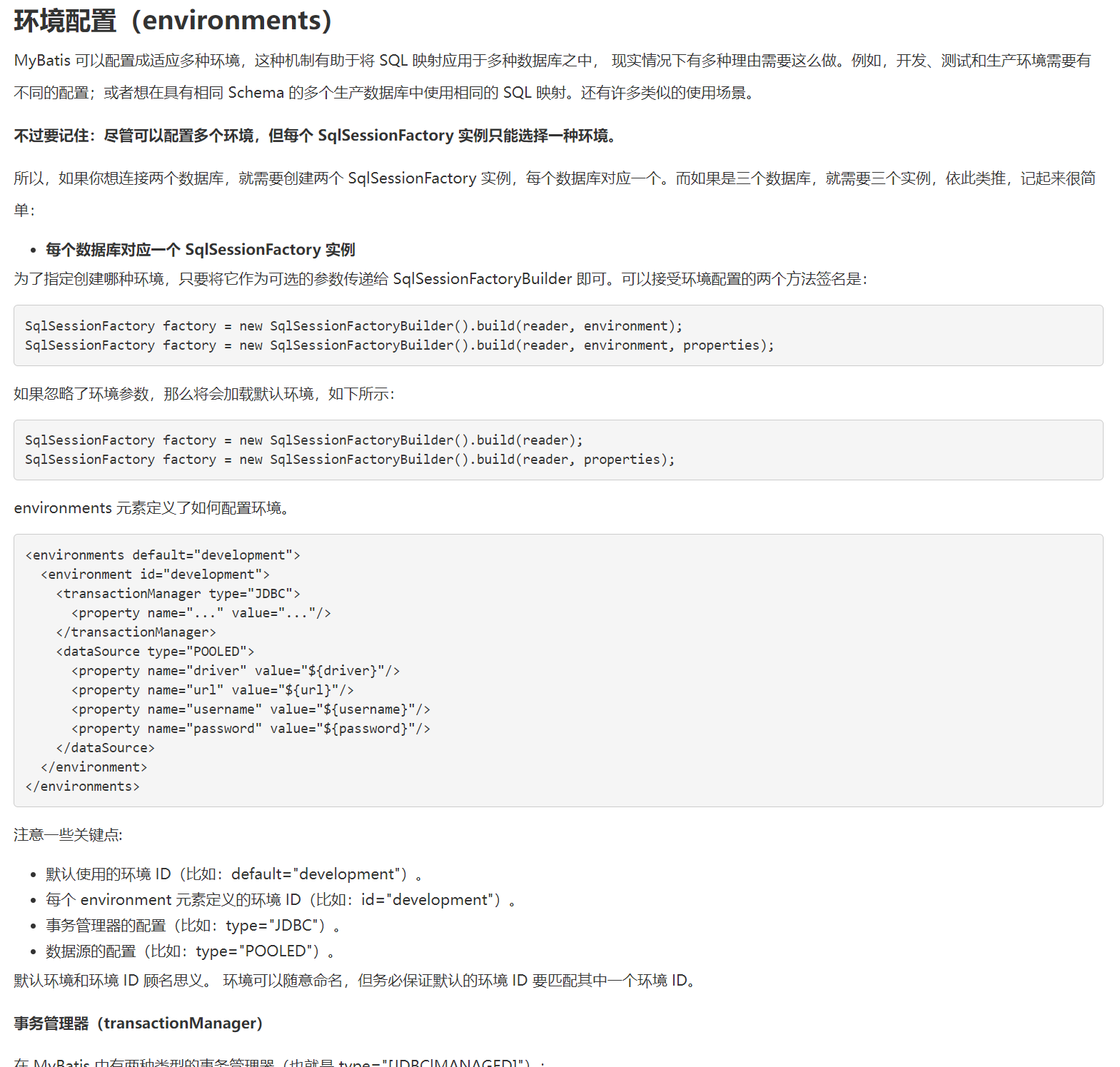
Task: Click the property line for username
Action: coord(251,709)
